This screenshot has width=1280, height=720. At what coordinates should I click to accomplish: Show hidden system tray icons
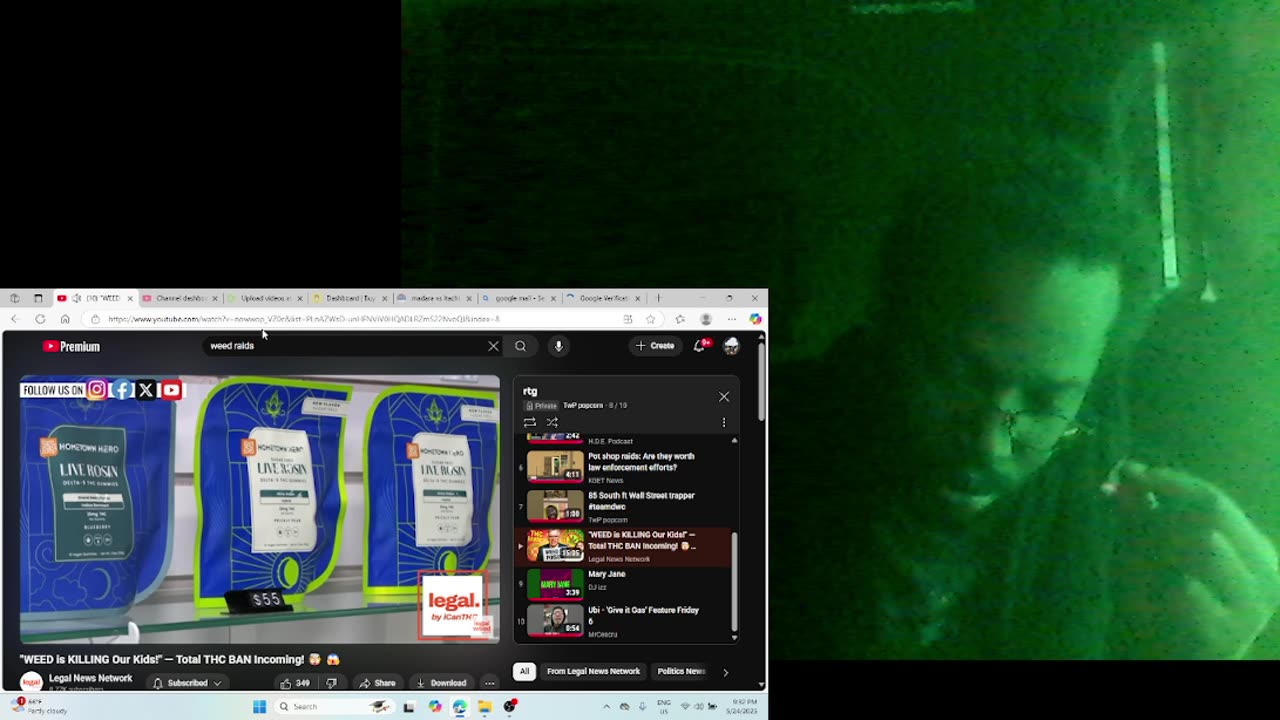(x=606, y=707)
